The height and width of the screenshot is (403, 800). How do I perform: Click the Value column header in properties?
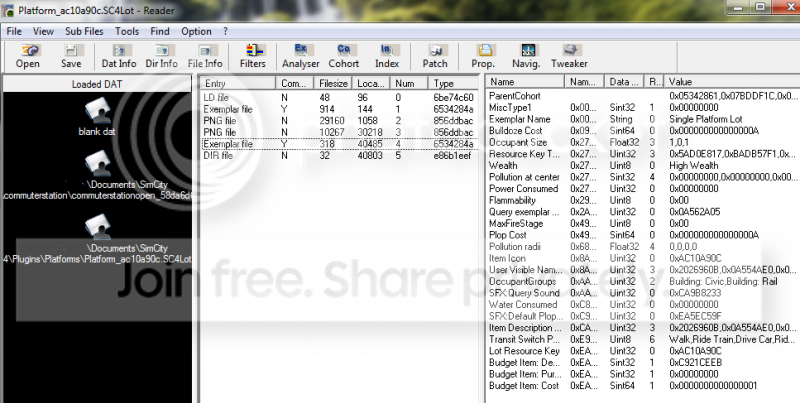coord(731,82)
